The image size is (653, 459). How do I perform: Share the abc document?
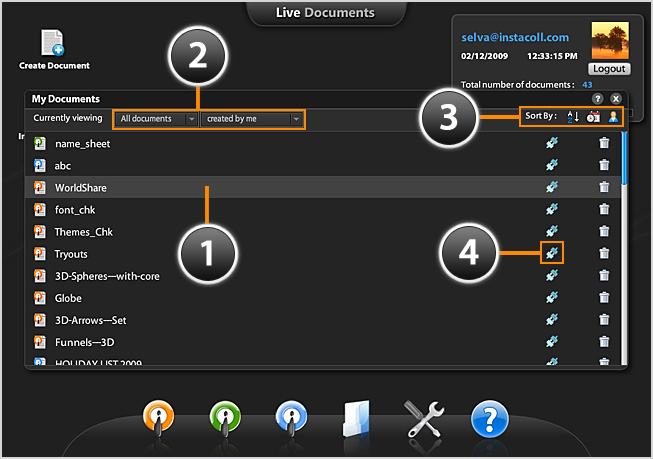click(x=552, y=165)
